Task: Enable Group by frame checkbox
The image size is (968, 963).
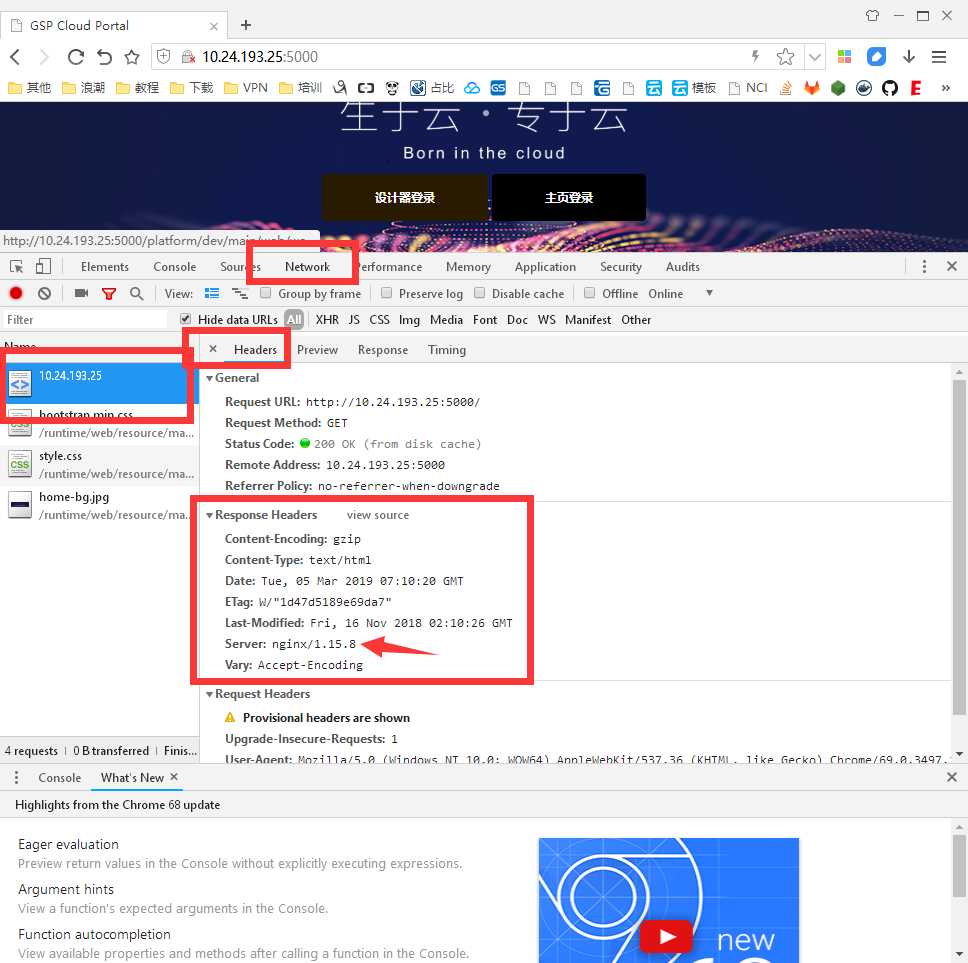Action: pyautogui.click(x=265, y=293)
